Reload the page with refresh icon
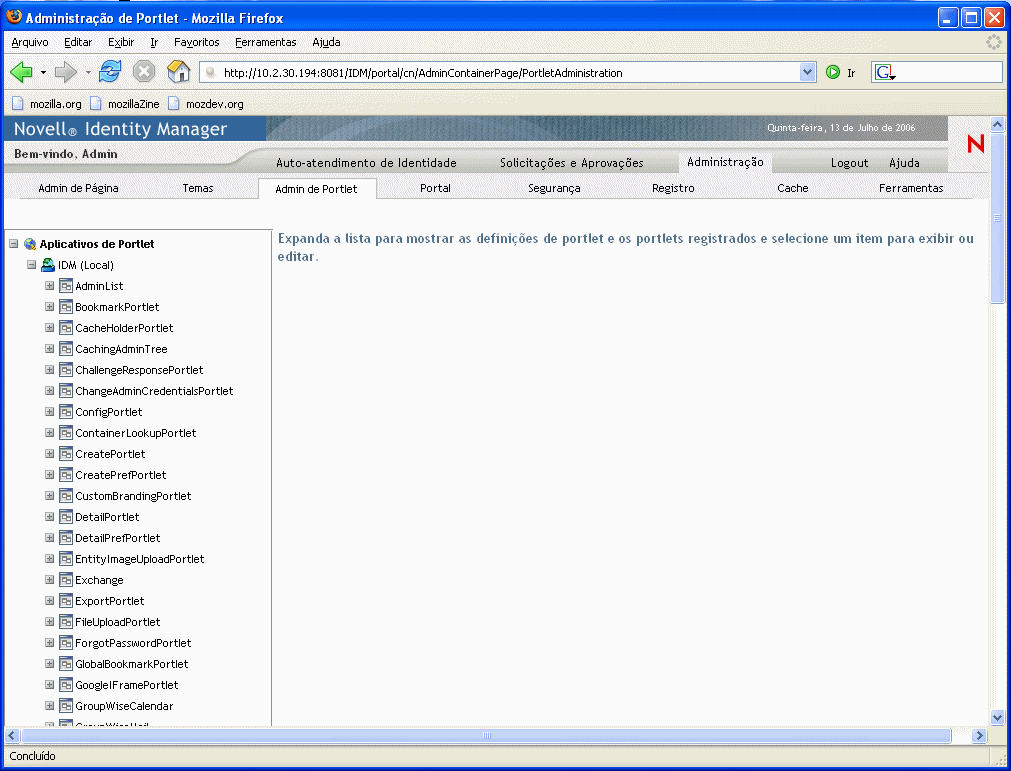Screen dimensions: 1011x771 point(110,72)
